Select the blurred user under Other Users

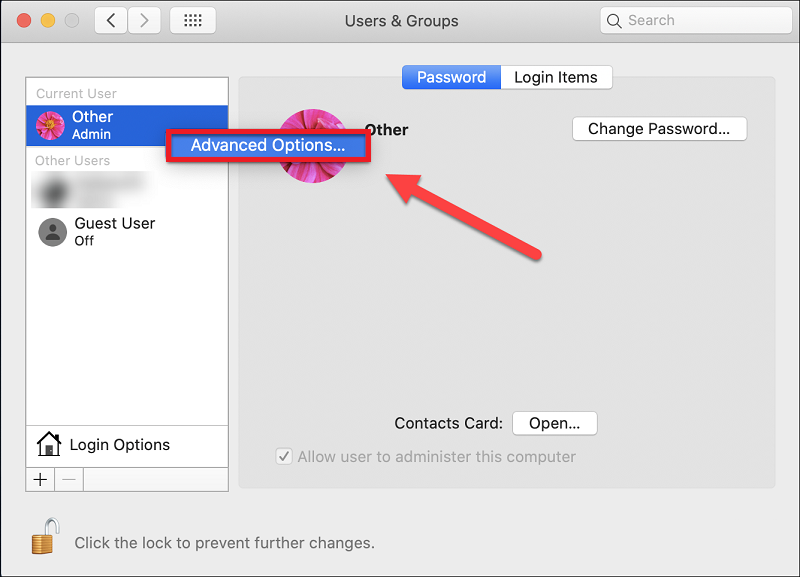[x=90, y=188]
